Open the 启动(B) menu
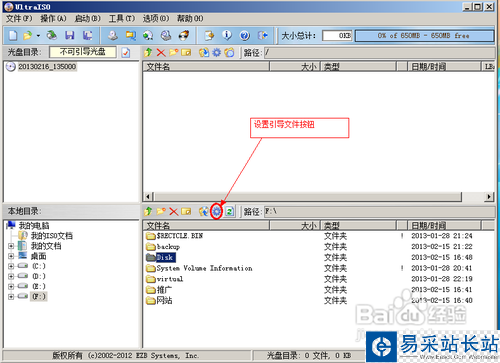This screenshot has height=363, width=500. coord(88,18)
